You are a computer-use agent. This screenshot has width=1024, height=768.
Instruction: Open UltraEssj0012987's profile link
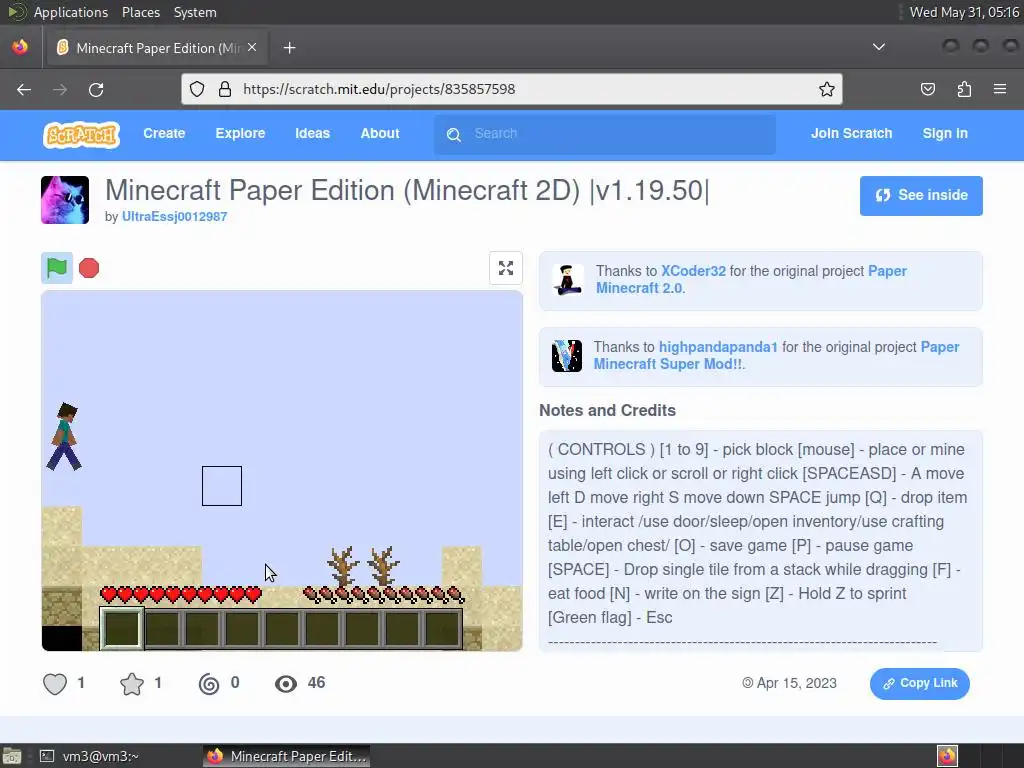point(174,216)
